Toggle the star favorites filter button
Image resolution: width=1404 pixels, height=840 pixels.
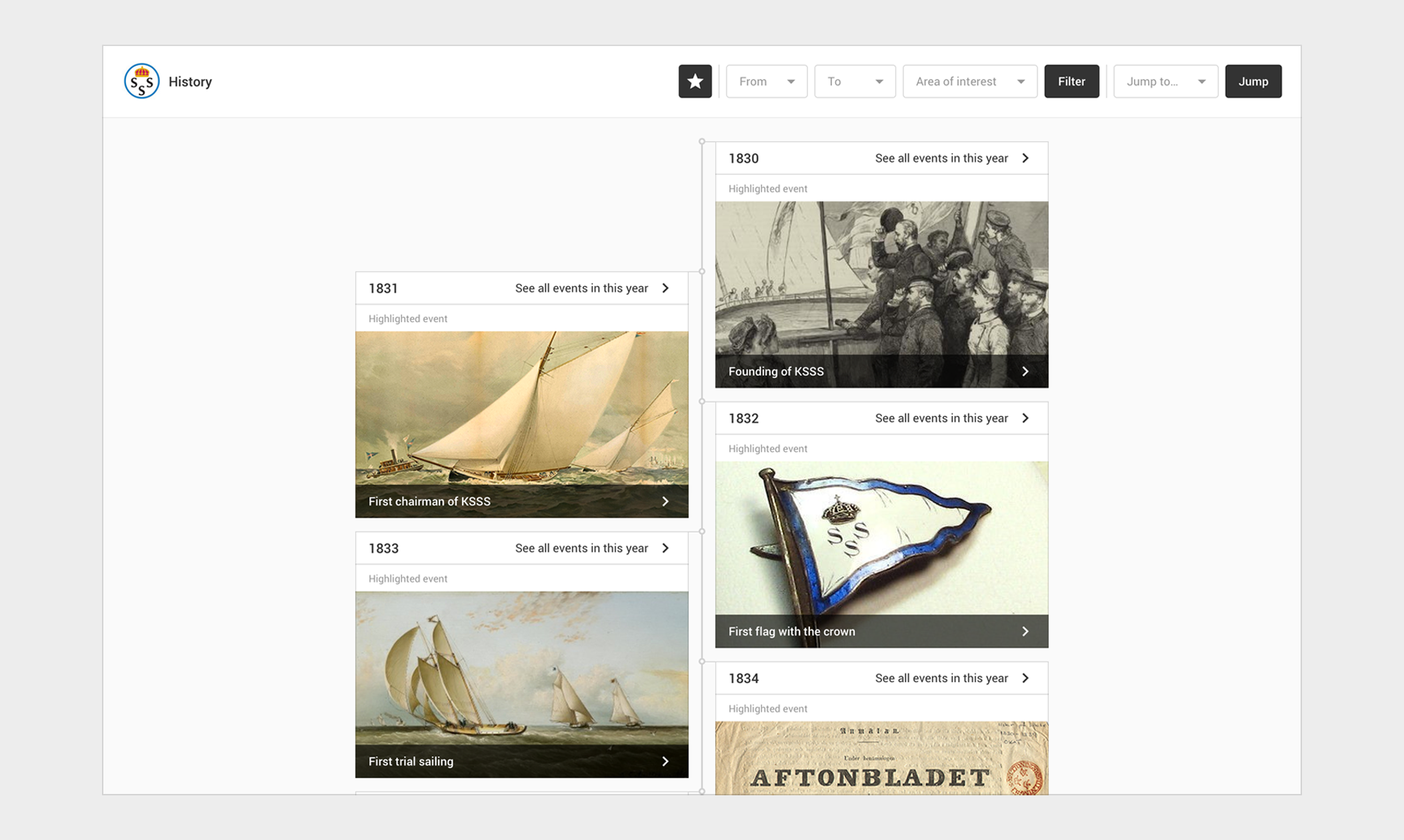(x=695, y=81)
